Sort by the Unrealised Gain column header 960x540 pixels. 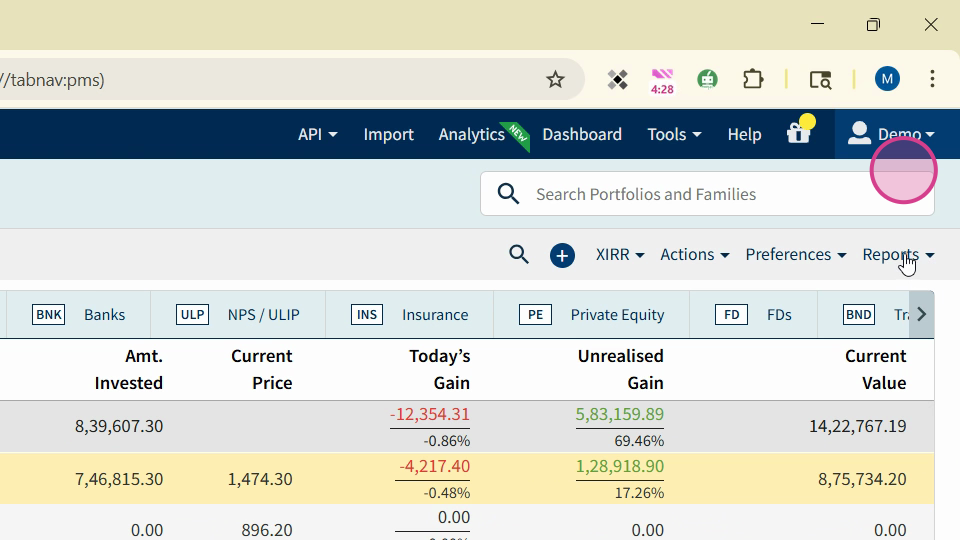click(620, 369)
